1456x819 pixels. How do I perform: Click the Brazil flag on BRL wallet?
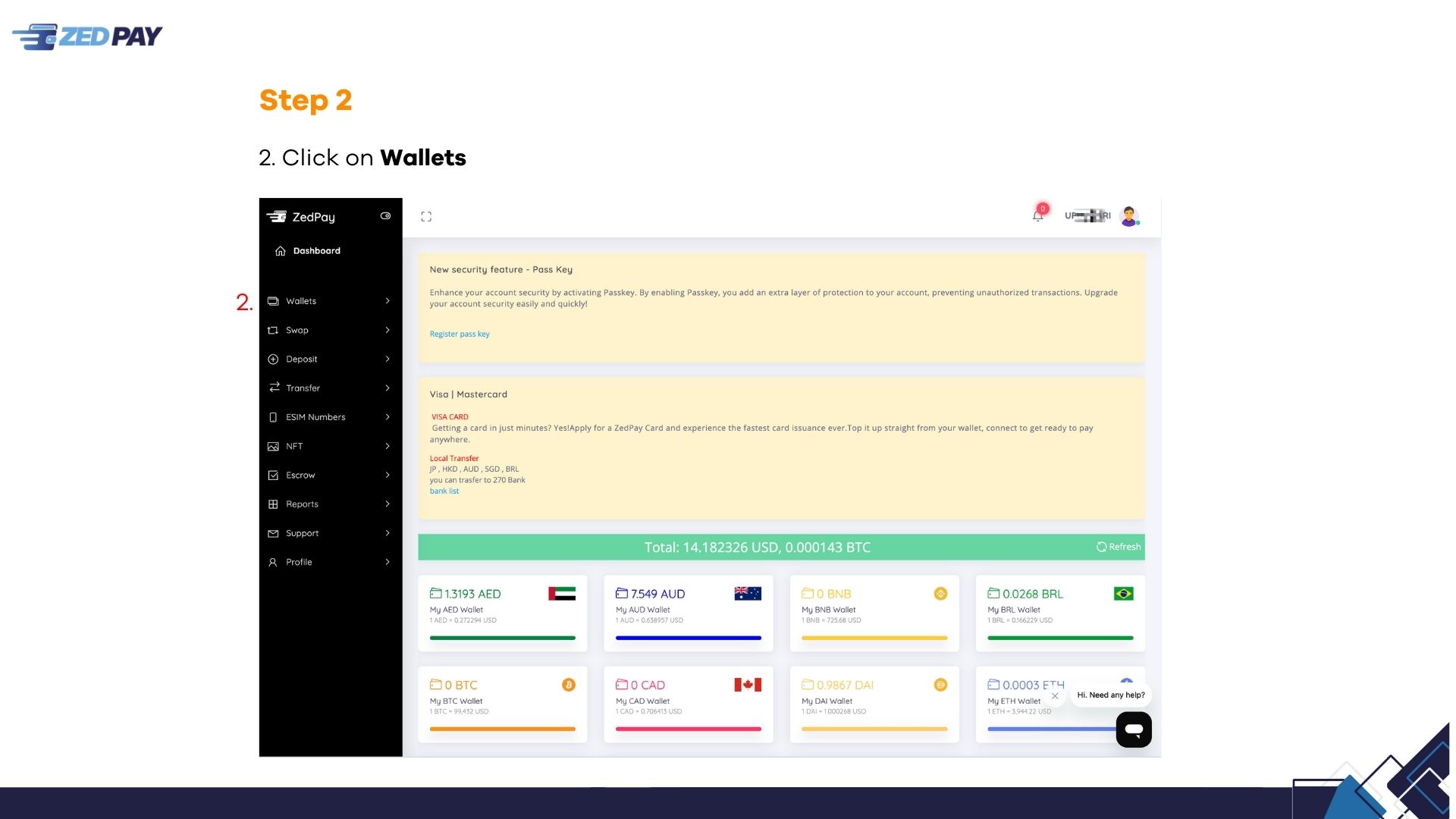[1123, 594]
